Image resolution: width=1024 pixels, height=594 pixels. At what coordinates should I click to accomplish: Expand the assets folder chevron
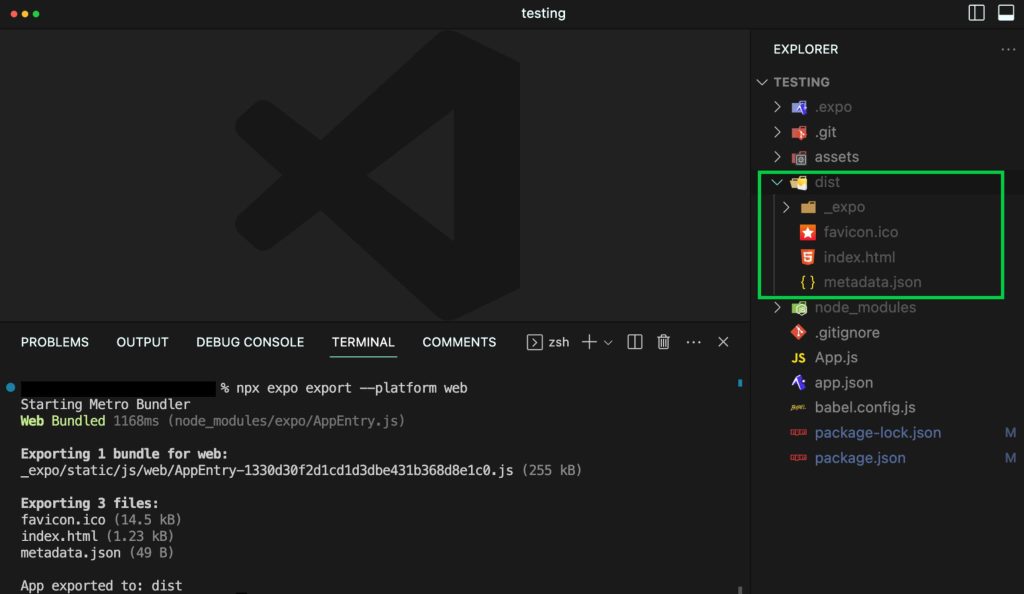click(777, 157)
